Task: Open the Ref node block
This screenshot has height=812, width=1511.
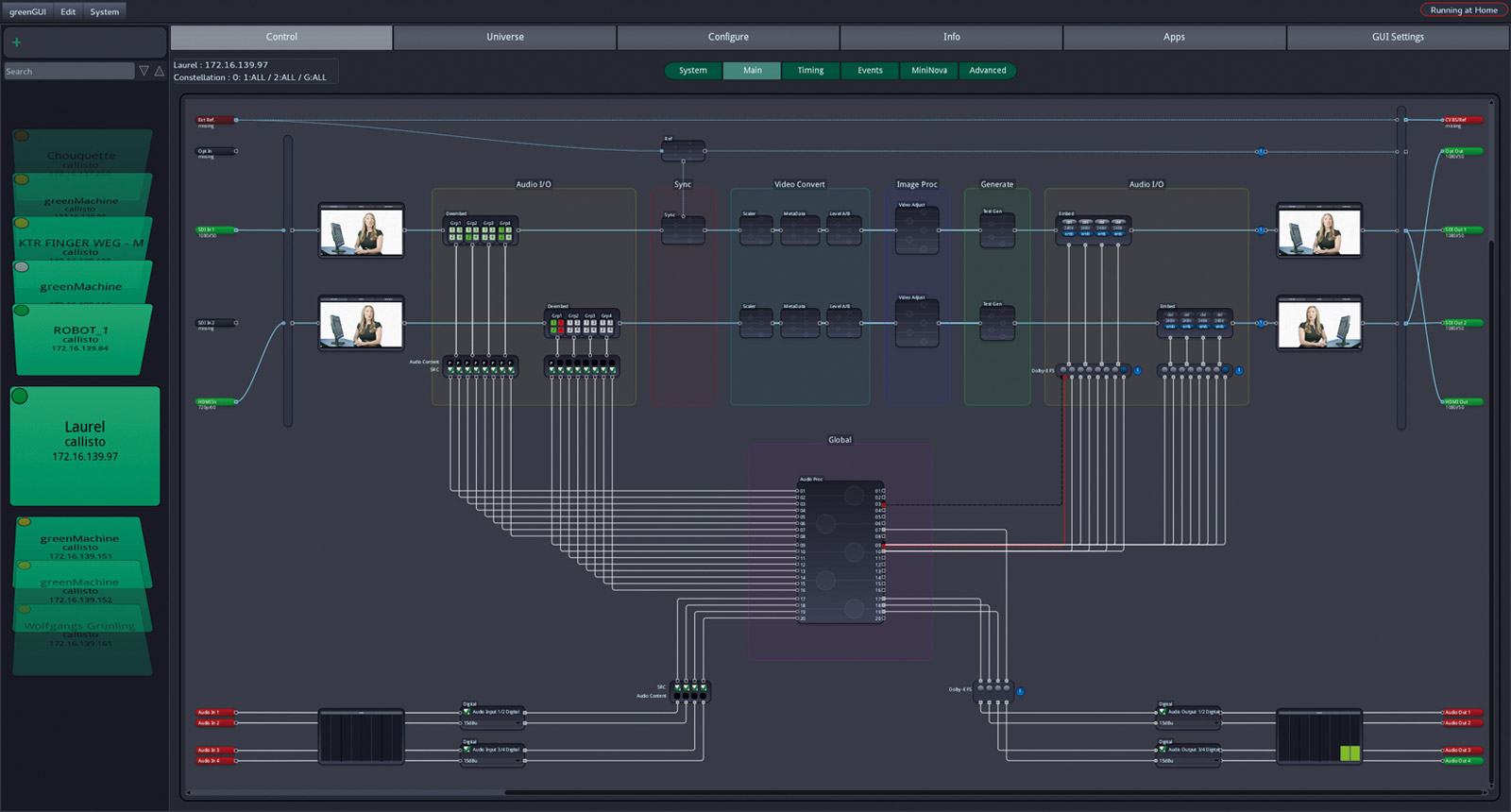Action: (x=683, y=151)
